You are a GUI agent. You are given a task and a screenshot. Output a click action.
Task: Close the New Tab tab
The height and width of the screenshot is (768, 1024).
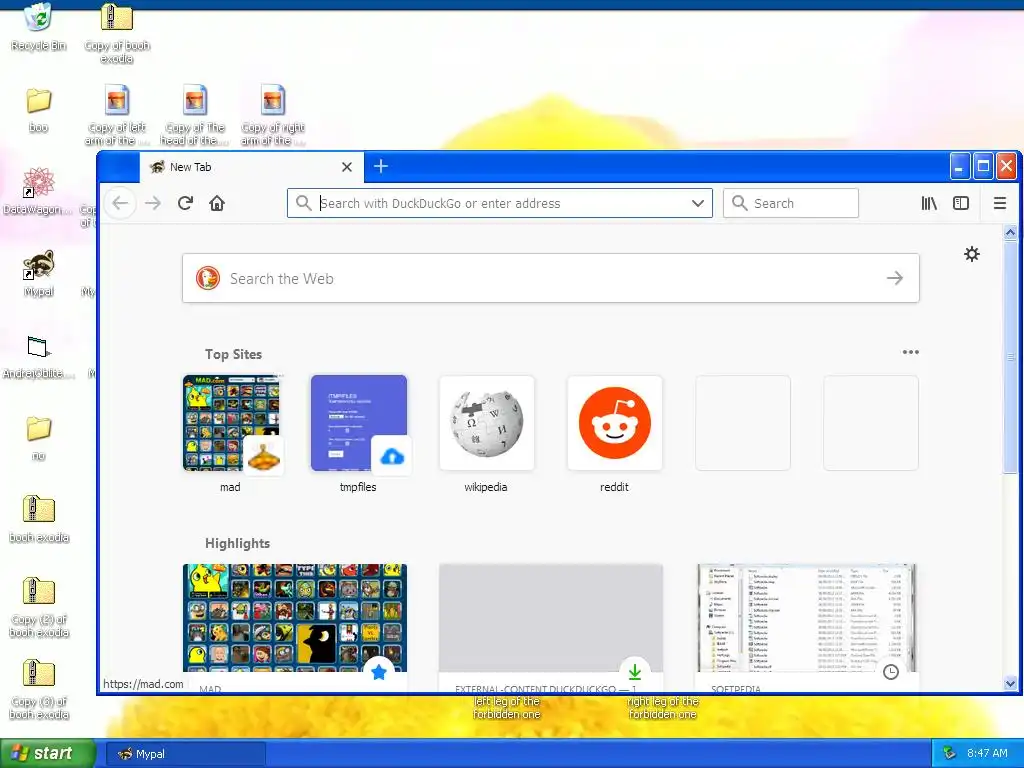[x=347, y=167]
